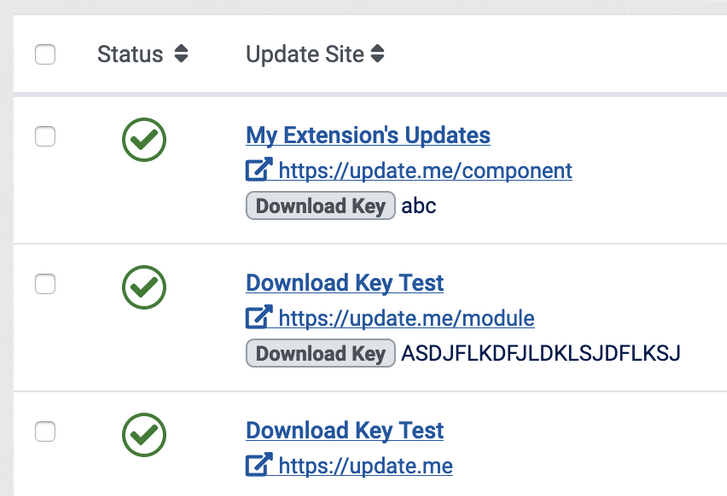Visit https://update.me/component URL link
Screen dimensions: 727x496
pos(425,171)
